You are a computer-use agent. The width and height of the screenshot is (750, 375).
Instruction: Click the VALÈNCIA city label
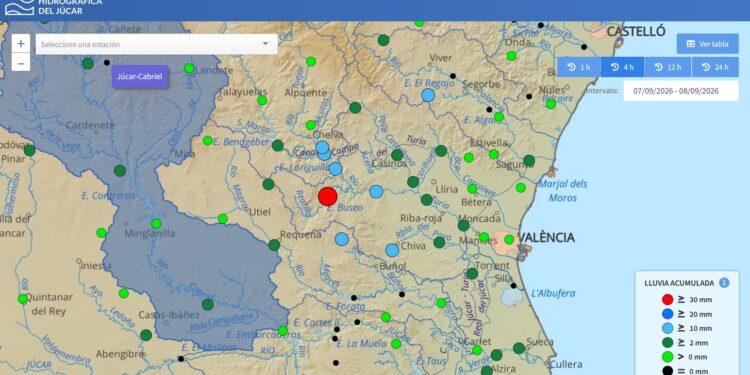coord(547,238)
